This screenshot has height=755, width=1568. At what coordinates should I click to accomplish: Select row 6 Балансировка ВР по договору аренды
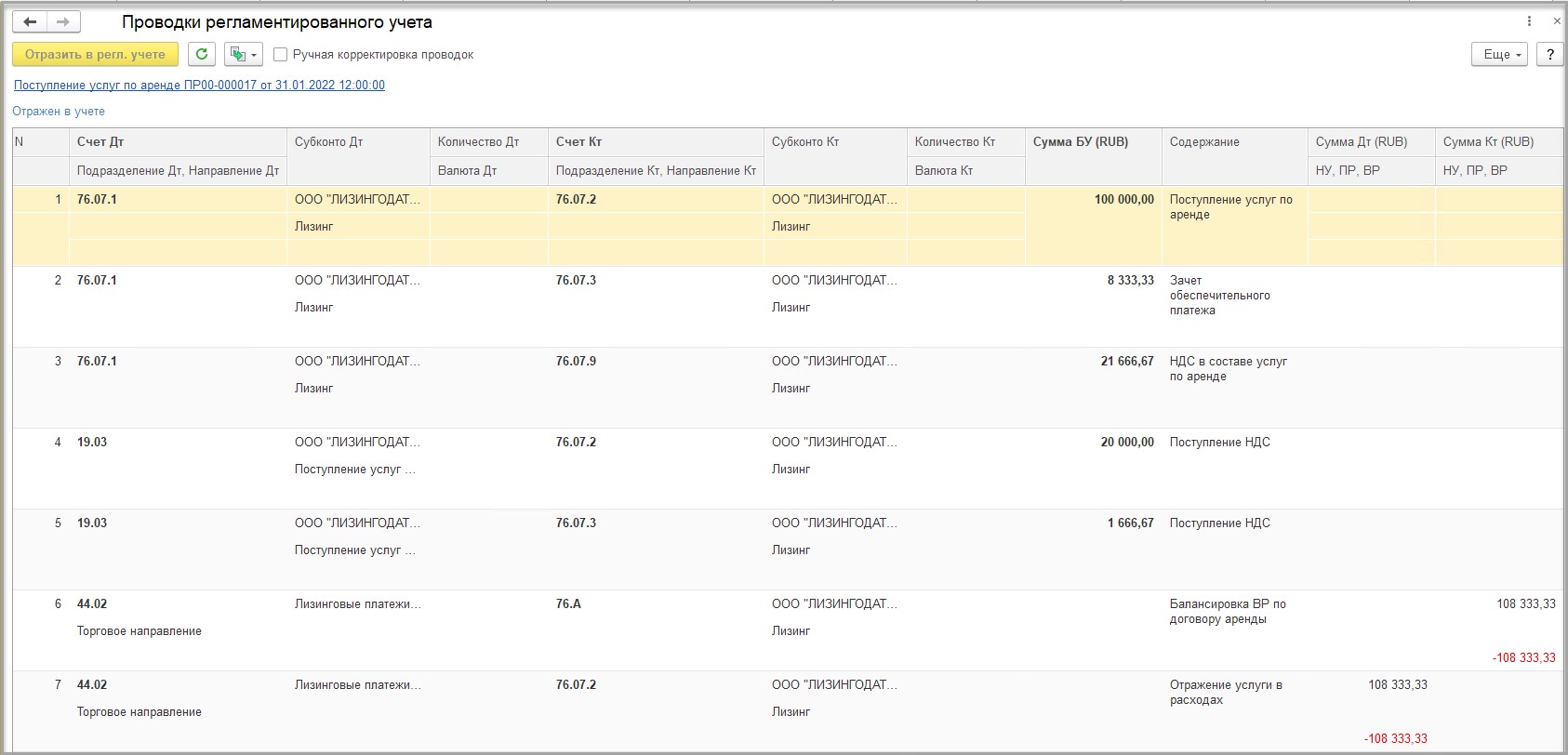coord(788,630)
